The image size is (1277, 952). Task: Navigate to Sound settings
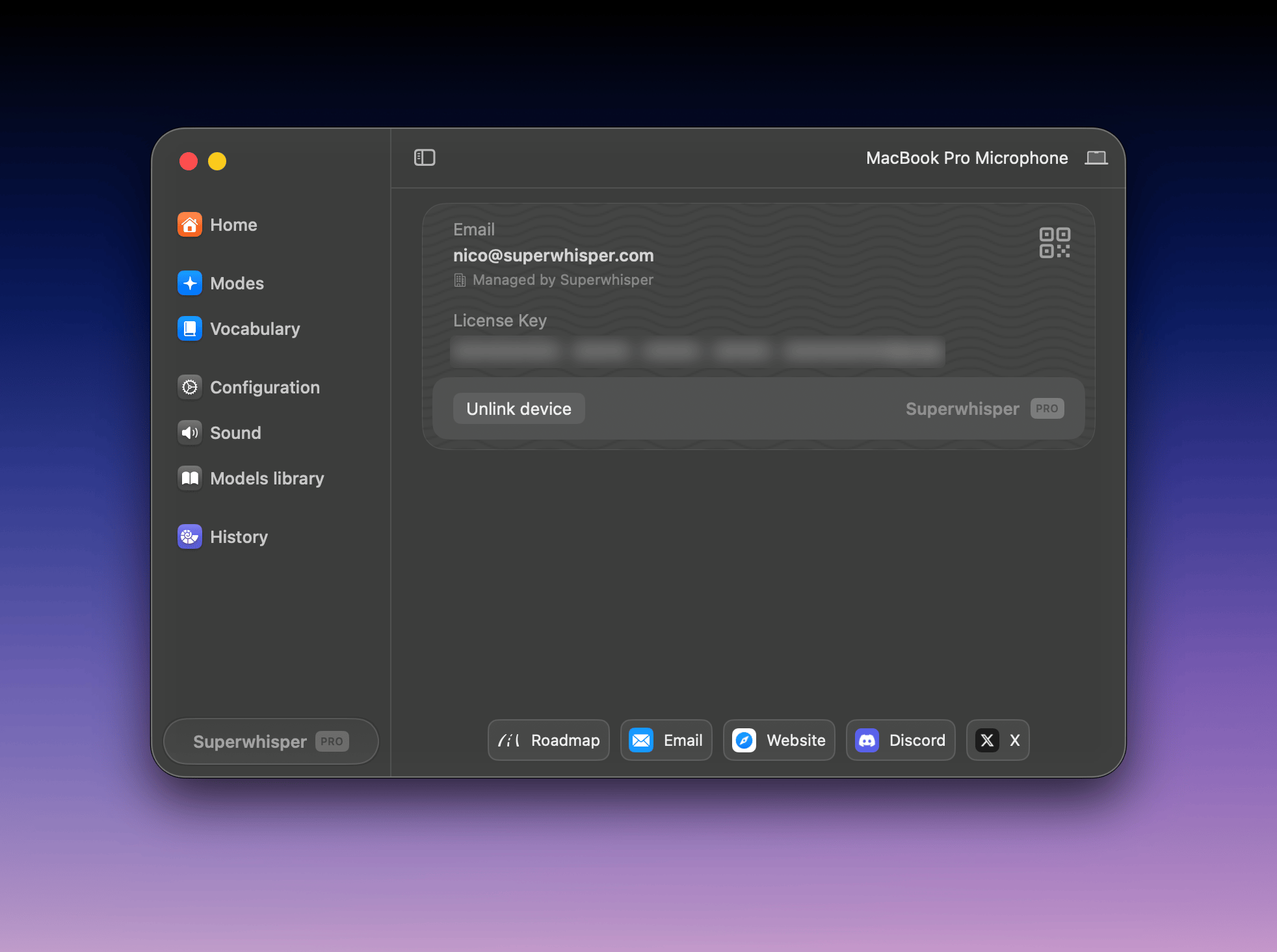click(x=236, y=433)
